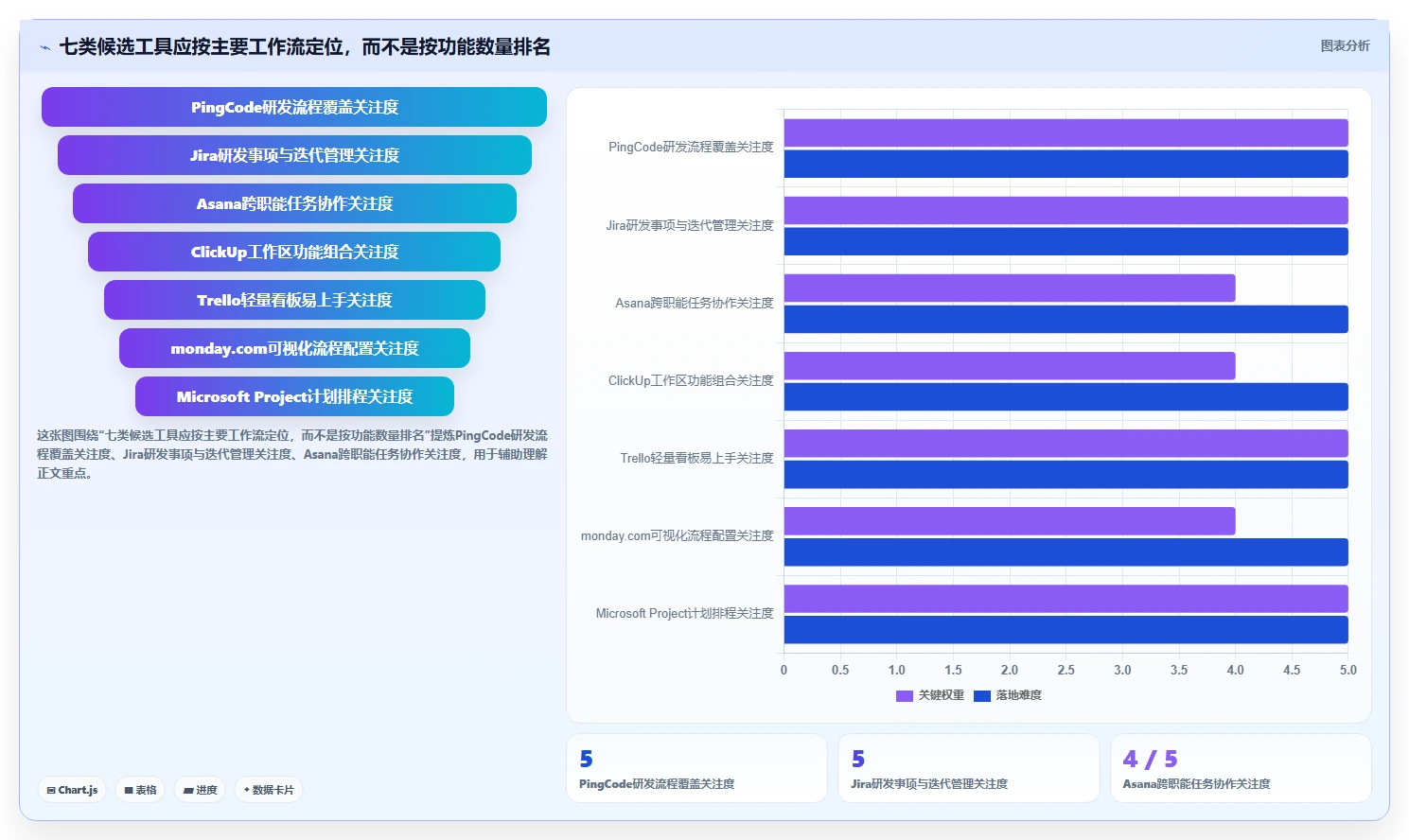The height and width of the screenshot is (840, 1409).
Task: Select the Asana跨职能任务协作关注度 funnel bar
Action: (294, 203)
